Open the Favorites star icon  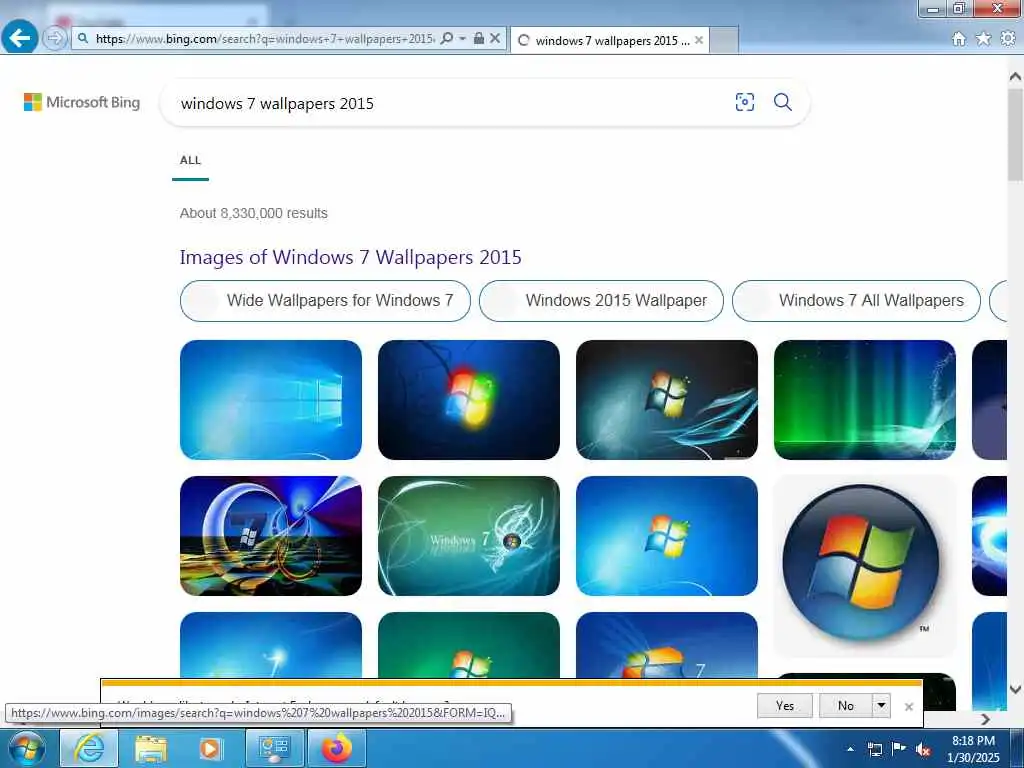pos(983,39)
